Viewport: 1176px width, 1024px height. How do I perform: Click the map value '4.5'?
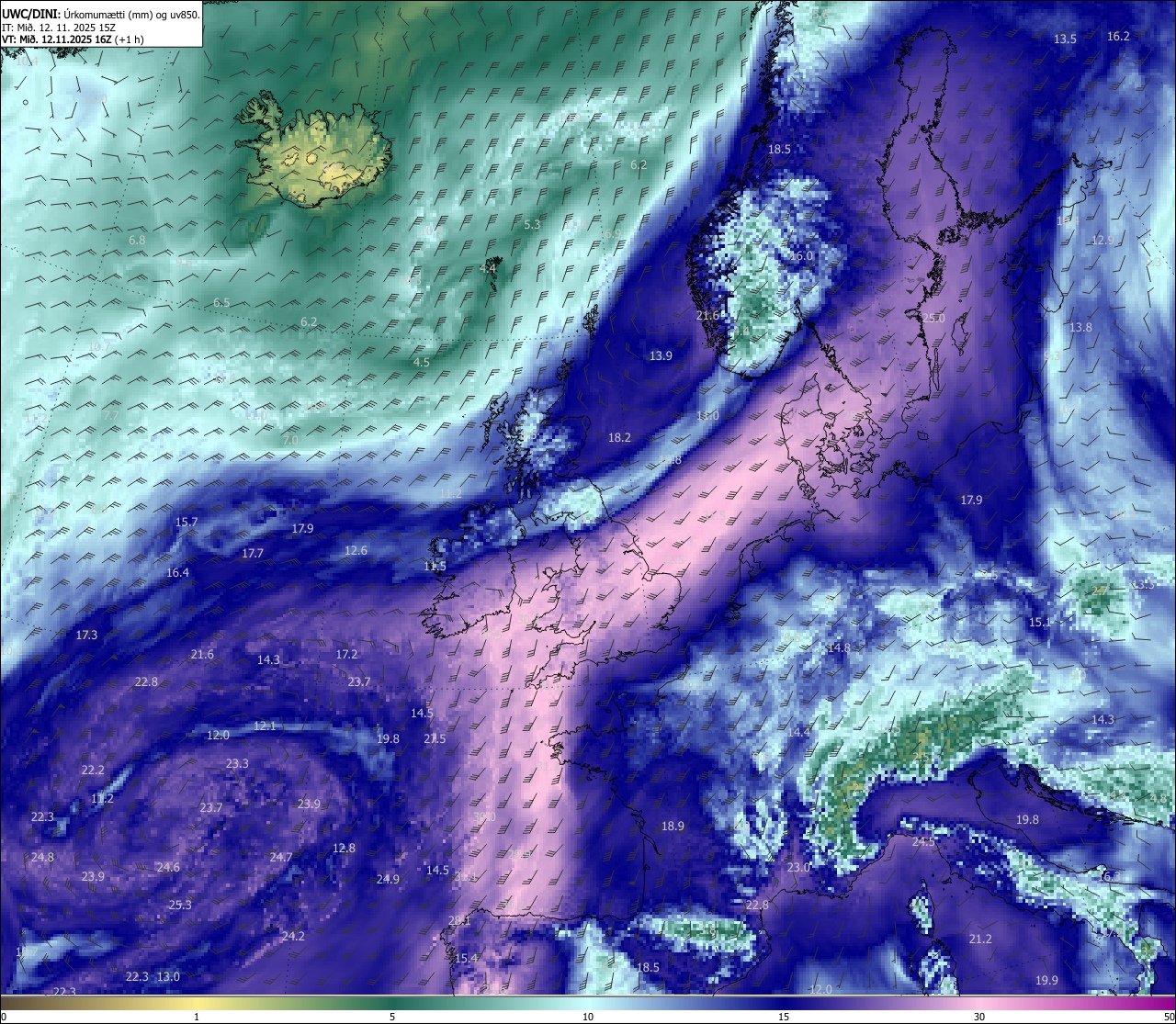pos(422,363)
